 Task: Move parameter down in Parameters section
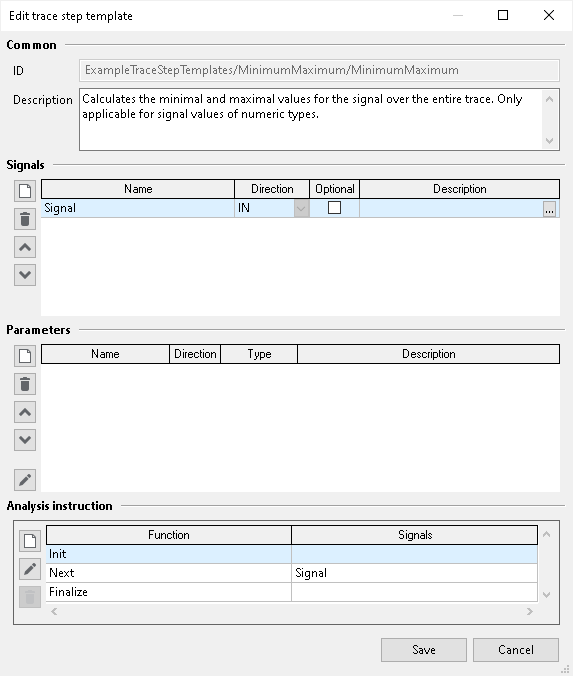coord(25,440)
